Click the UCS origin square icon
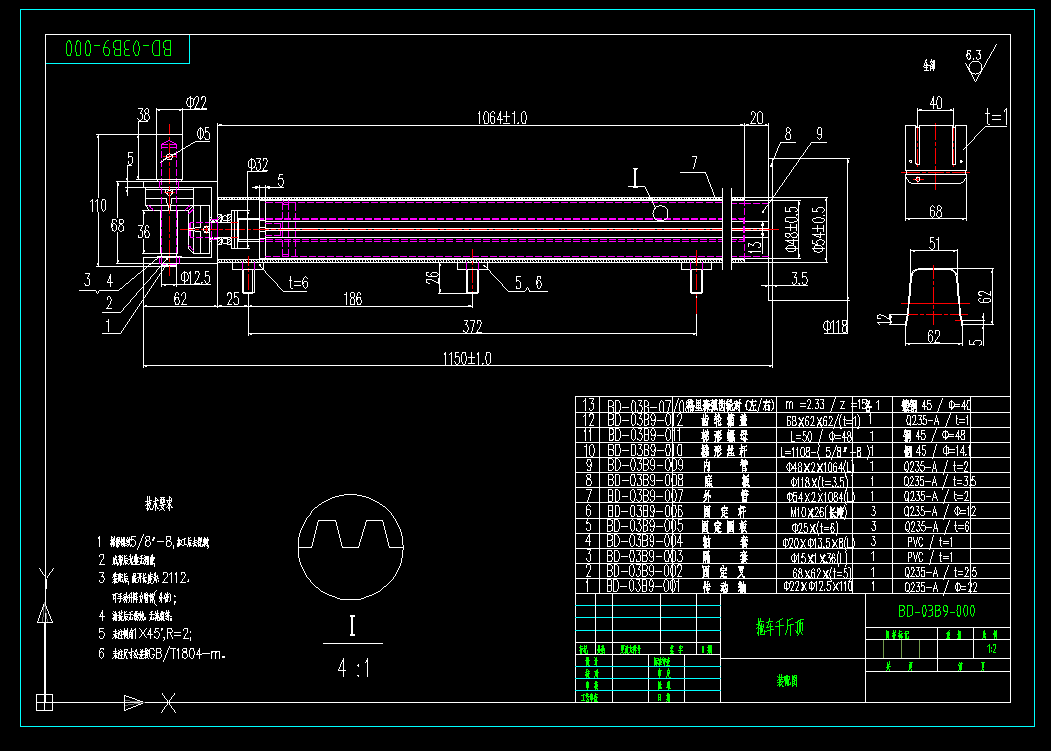 pos(43,700)
